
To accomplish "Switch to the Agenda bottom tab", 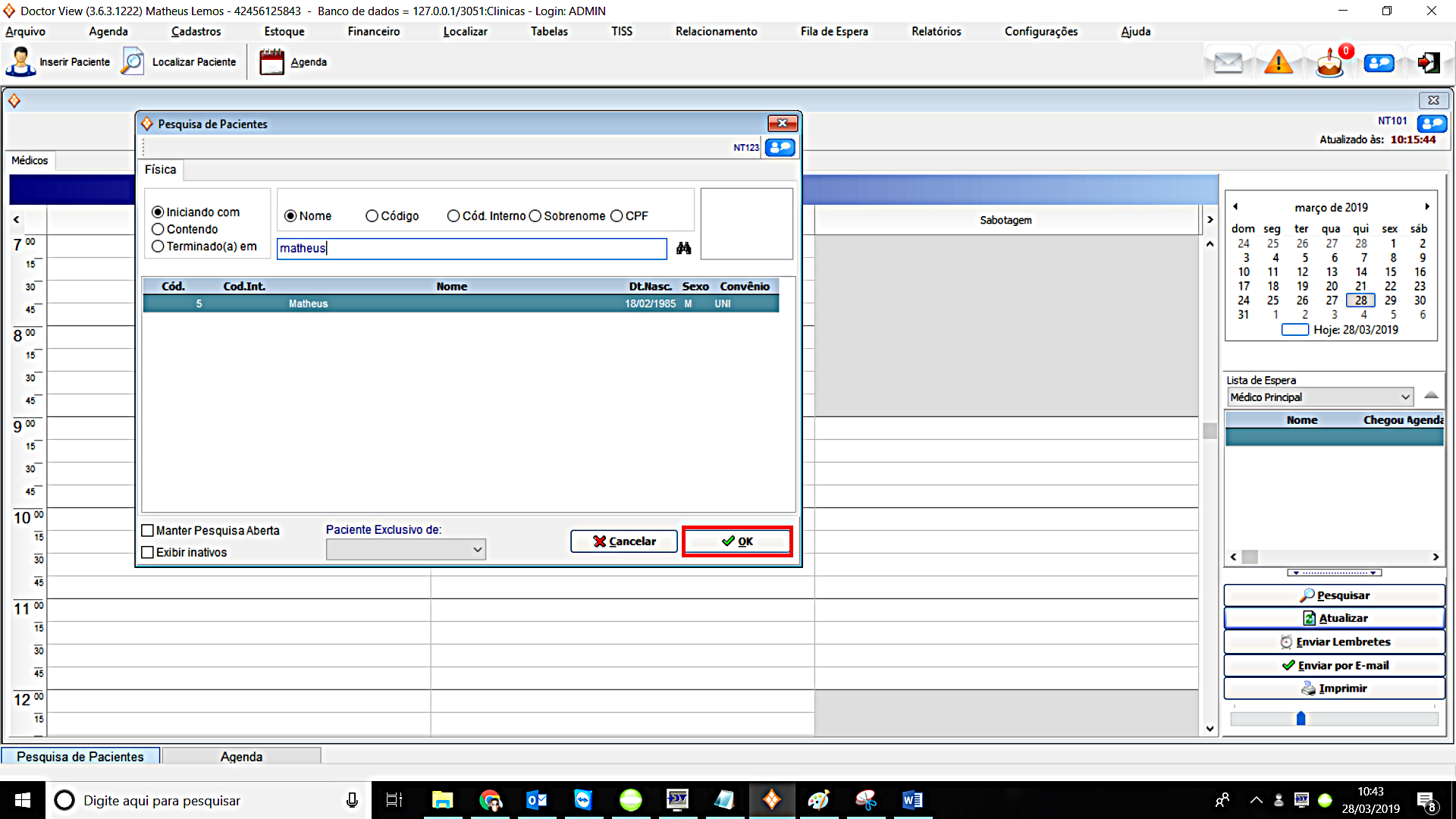I will pos(241,757).
